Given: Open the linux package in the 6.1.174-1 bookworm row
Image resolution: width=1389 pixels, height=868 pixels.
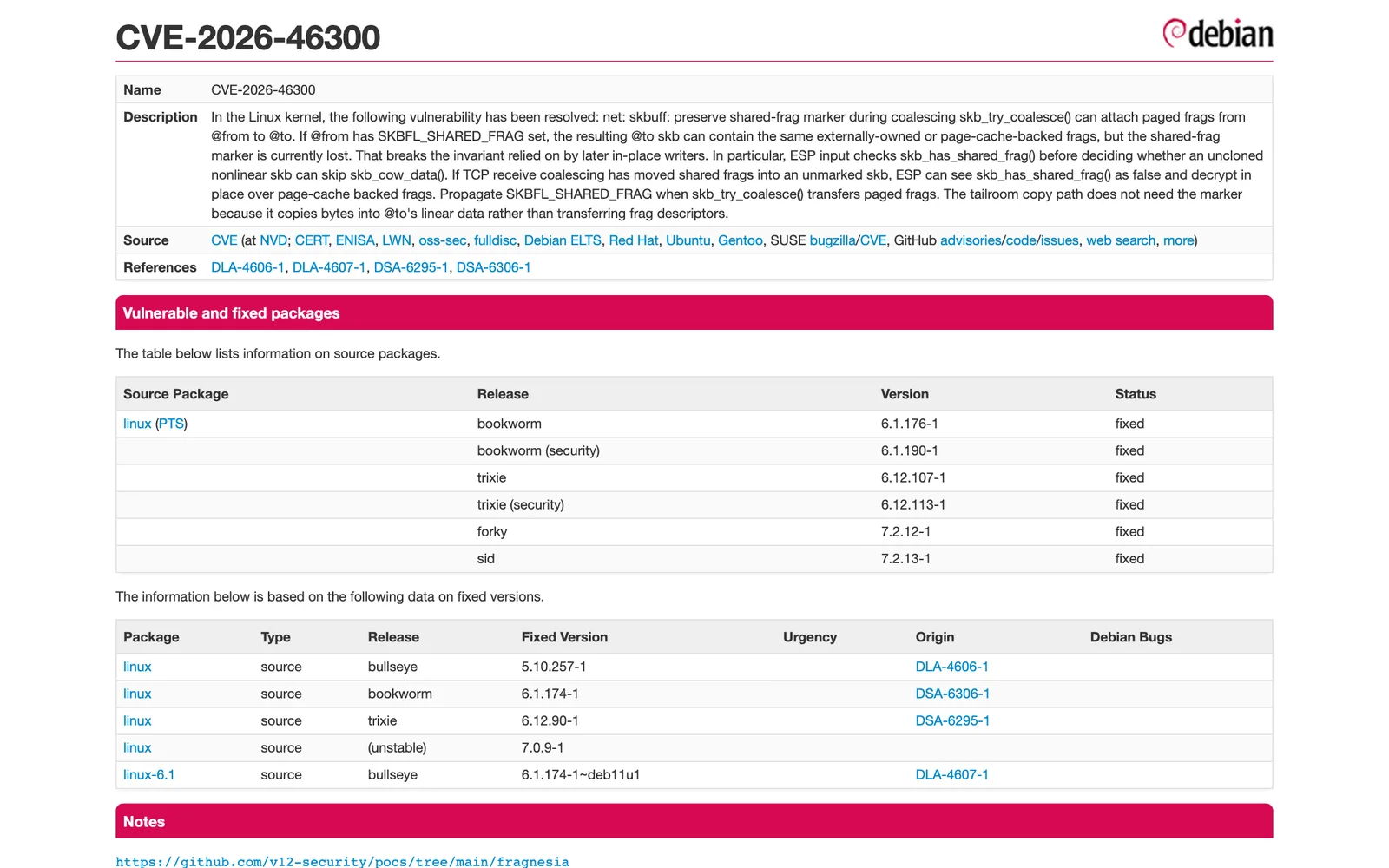Looking at the screenshot, I should pyautogui.click(x=137, y=694).
